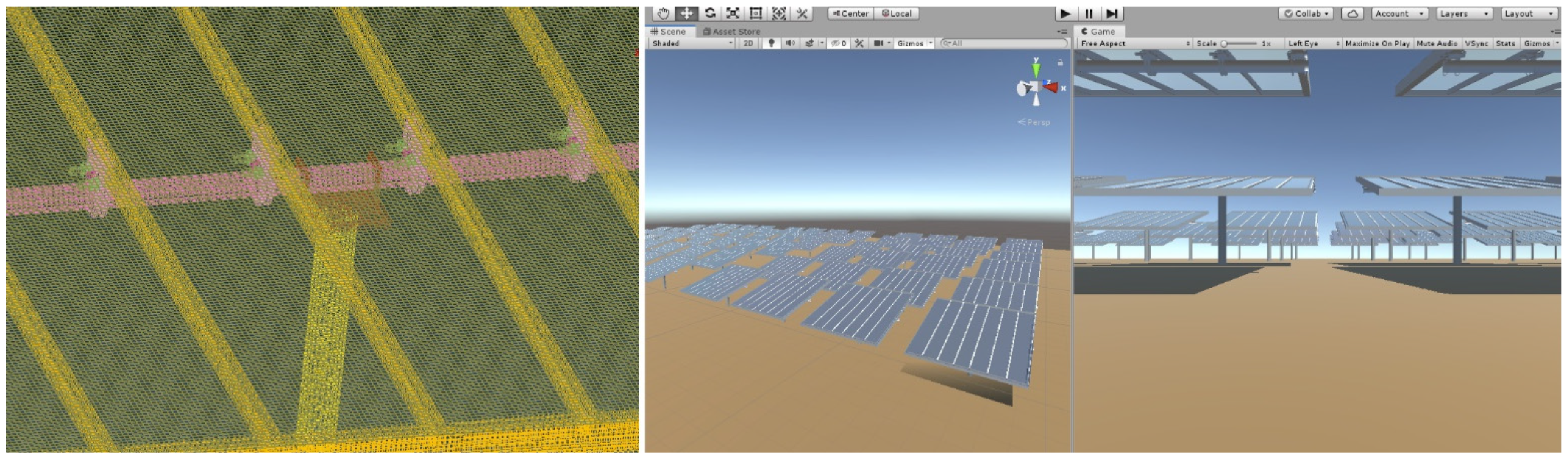Image resolution: width=1568 pixels, height=460 pixels.
Task: Select the Hand tool
Action: tap(663, 13)
